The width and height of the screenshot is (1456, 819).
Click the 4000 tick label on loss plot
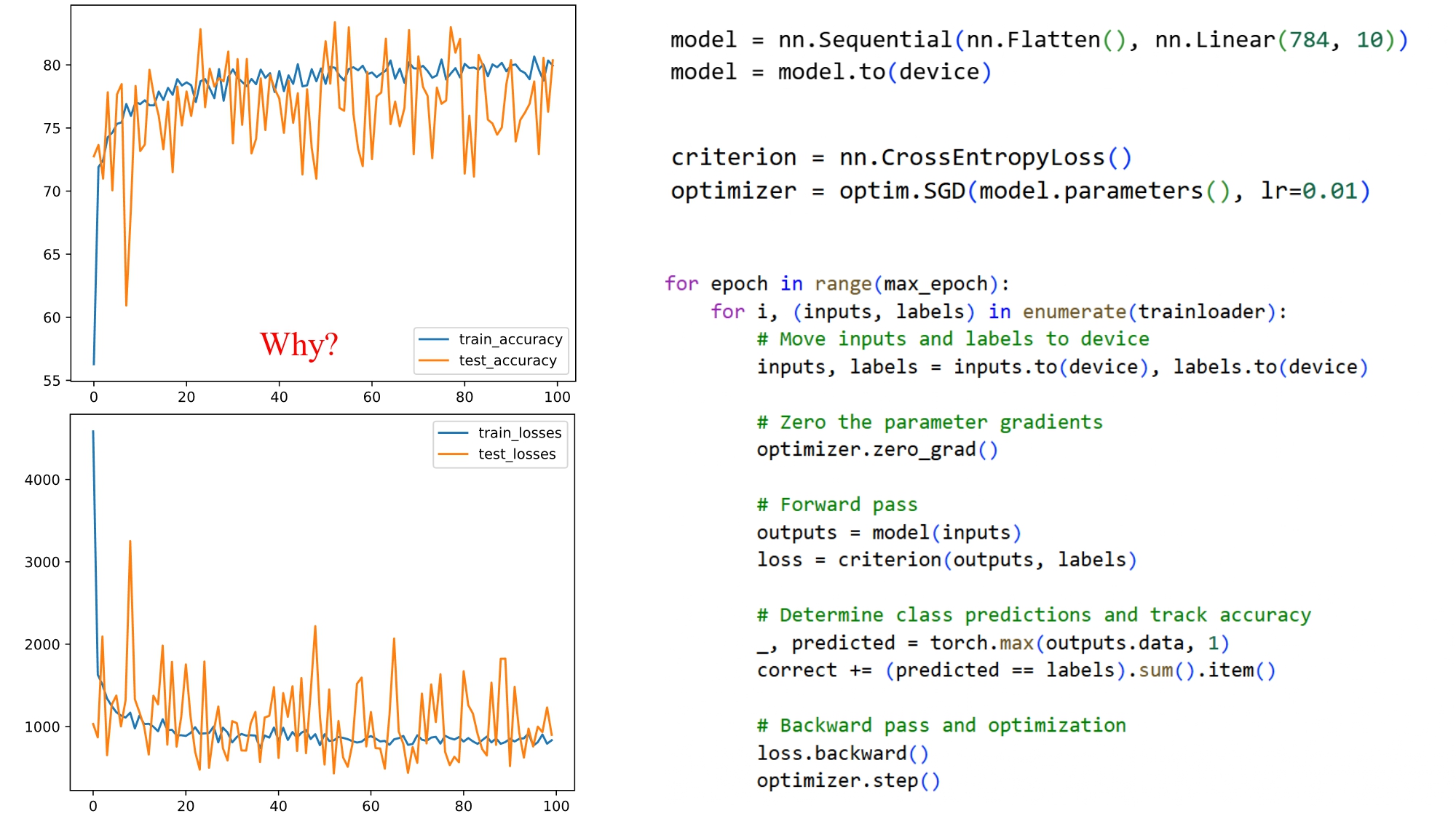[x=42, y=480]
